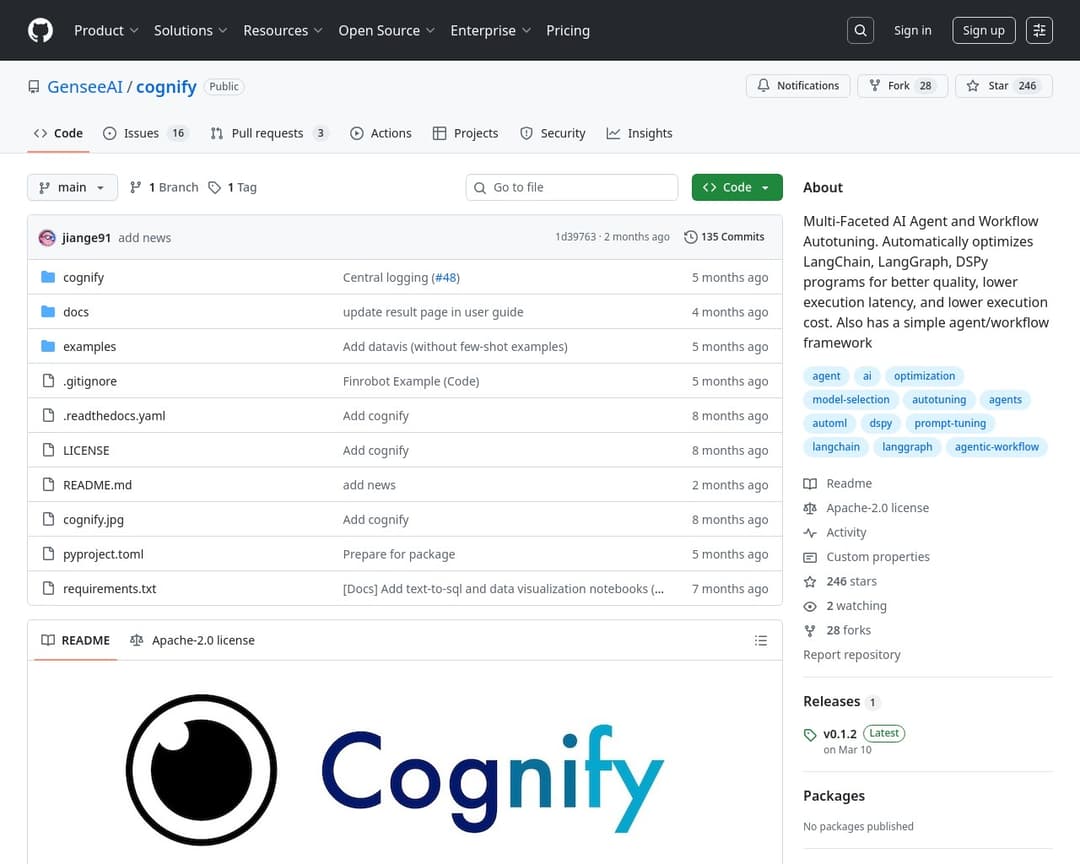Open the commit history clock icon
This screenshot has height=864, width=1080.
pos(690,237)
